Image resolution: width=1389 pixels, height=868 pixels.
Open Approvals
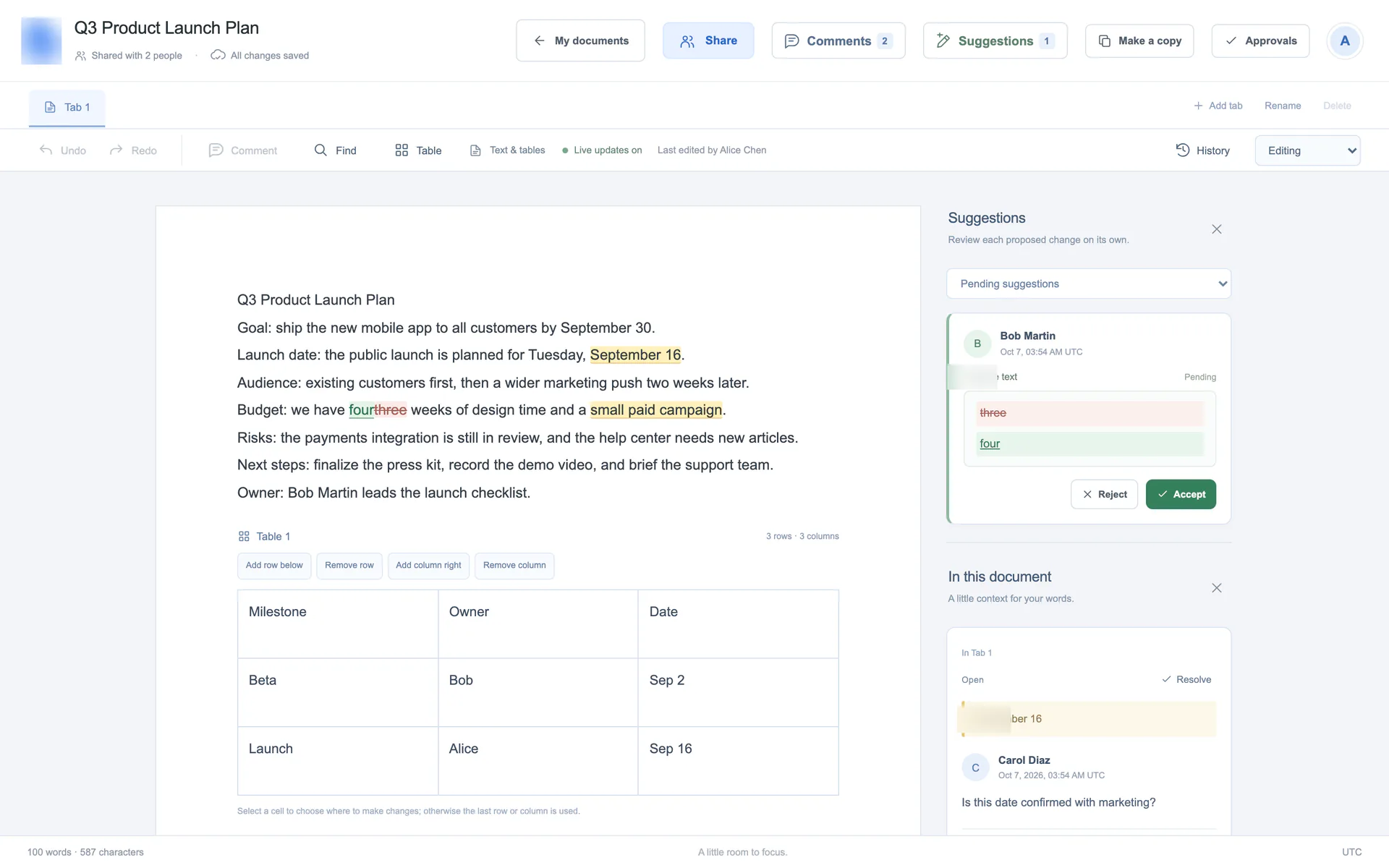(1260, 41)
